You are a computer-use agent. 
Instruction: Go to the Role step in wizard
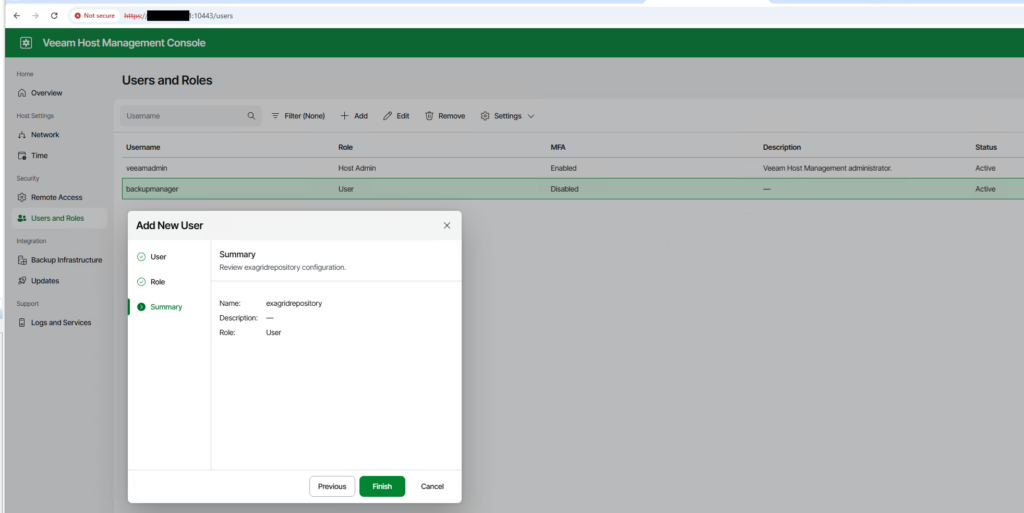(157, 282)
